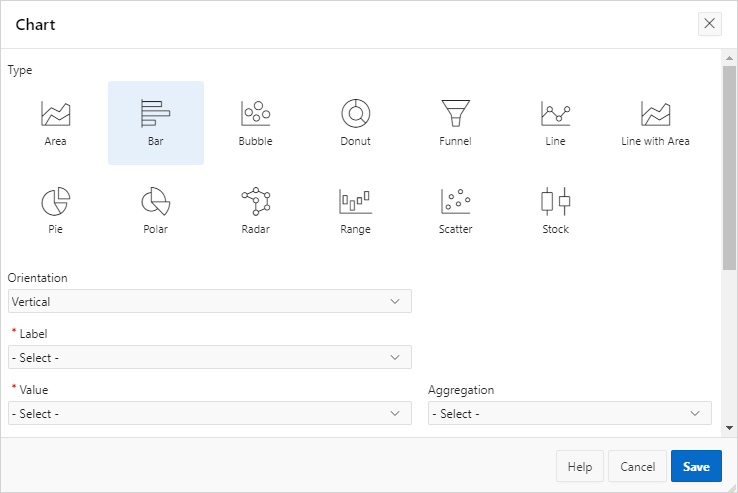
Task: Select the Area chart type
Action: click(x=56, y=123)
